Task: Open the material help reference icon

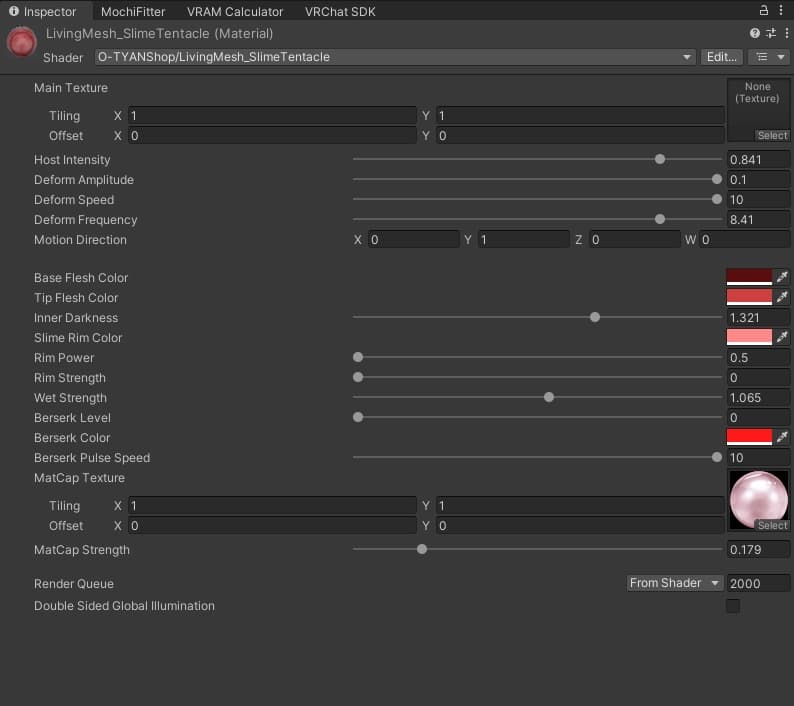Action: point(755,33)
